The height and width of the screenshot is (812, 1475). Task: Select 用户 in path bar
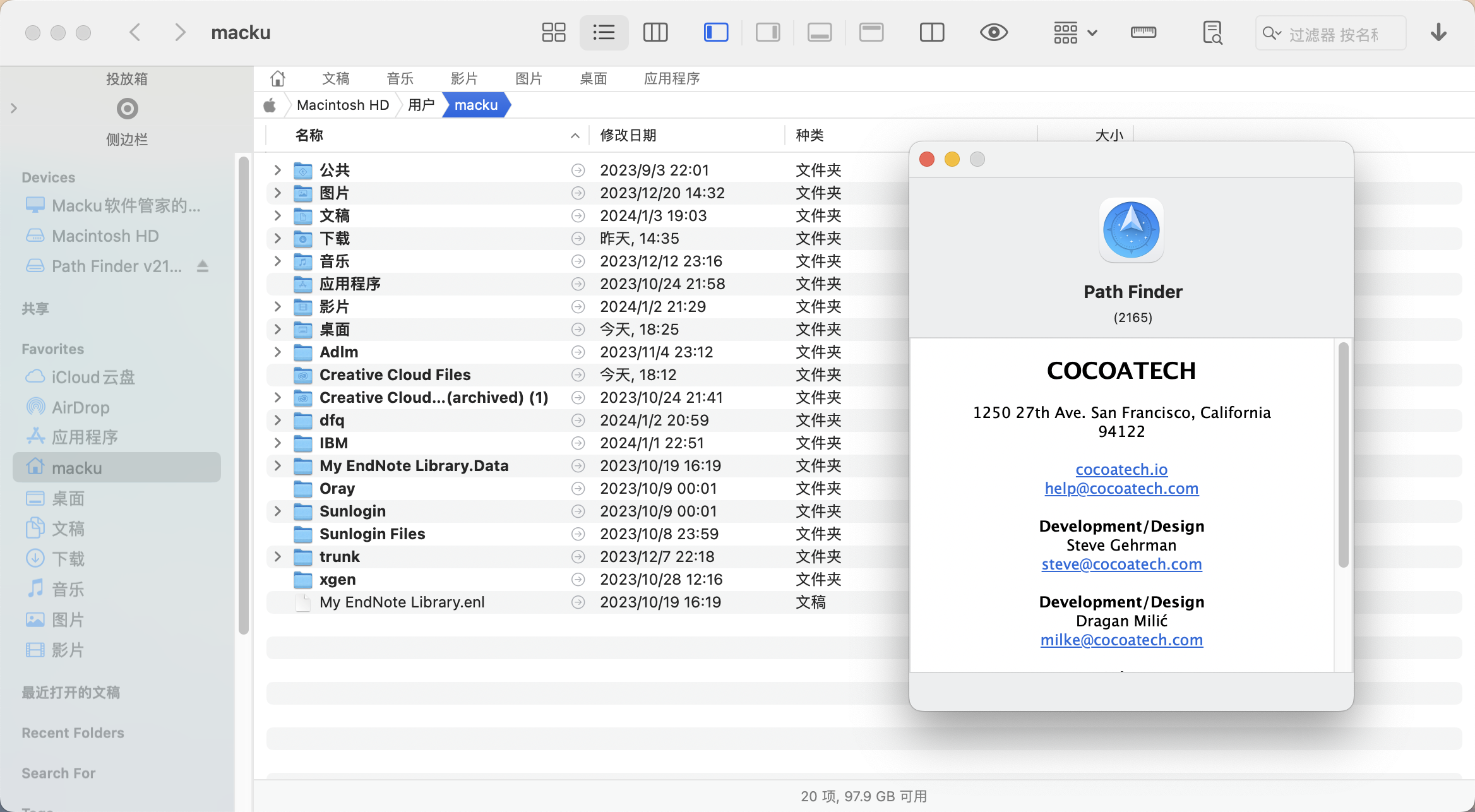421,105
